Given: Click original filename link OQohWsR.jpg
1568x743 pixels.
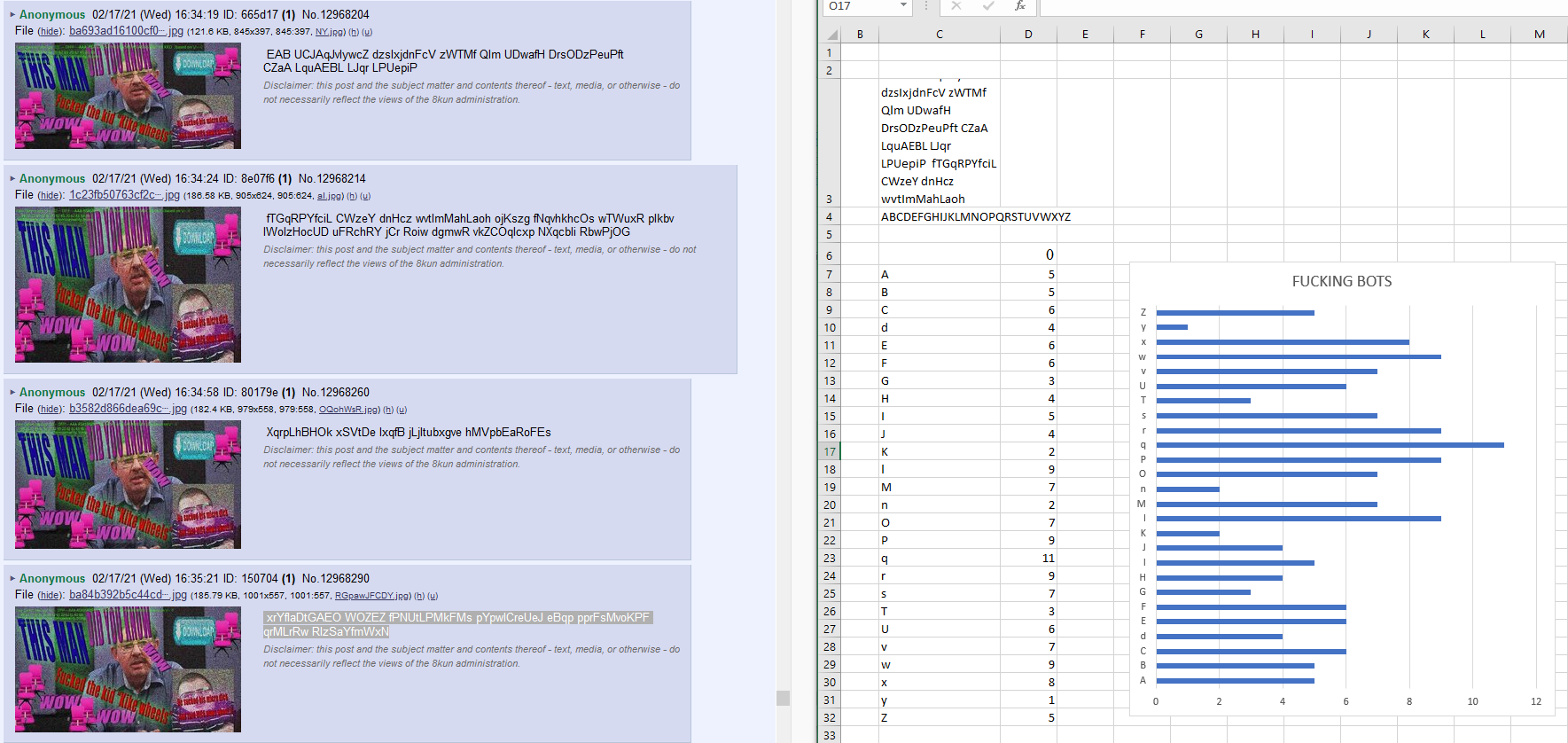Looking at the screenshot, I should (348, 410).
